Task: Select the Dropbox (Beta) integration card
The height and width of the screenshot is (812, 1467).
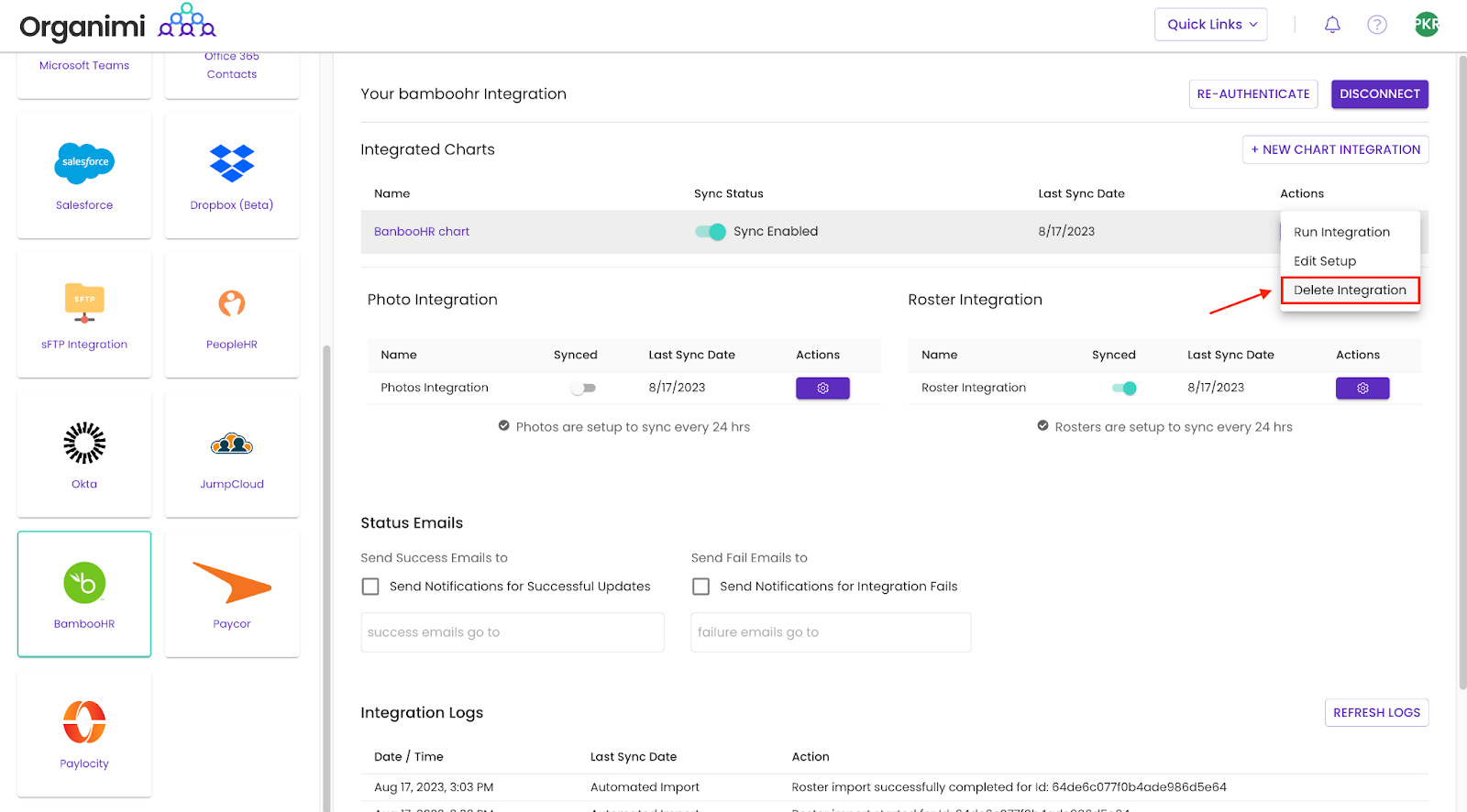Action: point(232,176)
